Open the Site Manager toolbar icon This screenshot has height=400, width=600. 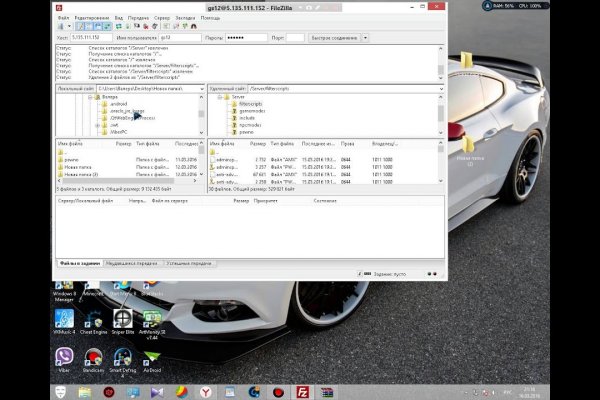point(62,27)
